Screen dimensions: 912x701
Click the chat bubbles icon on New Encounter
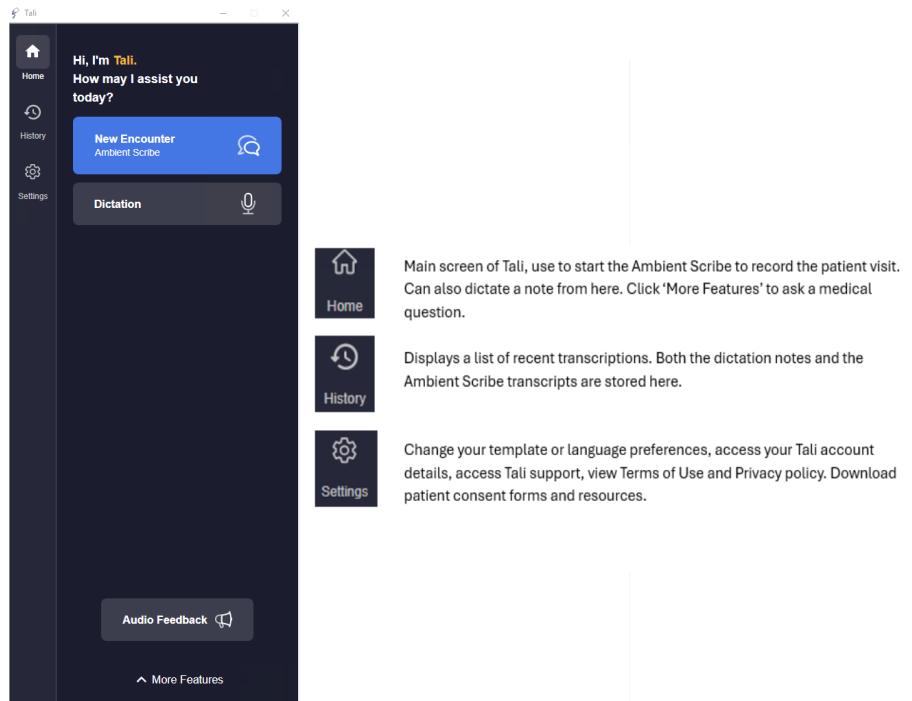(248, 145)
